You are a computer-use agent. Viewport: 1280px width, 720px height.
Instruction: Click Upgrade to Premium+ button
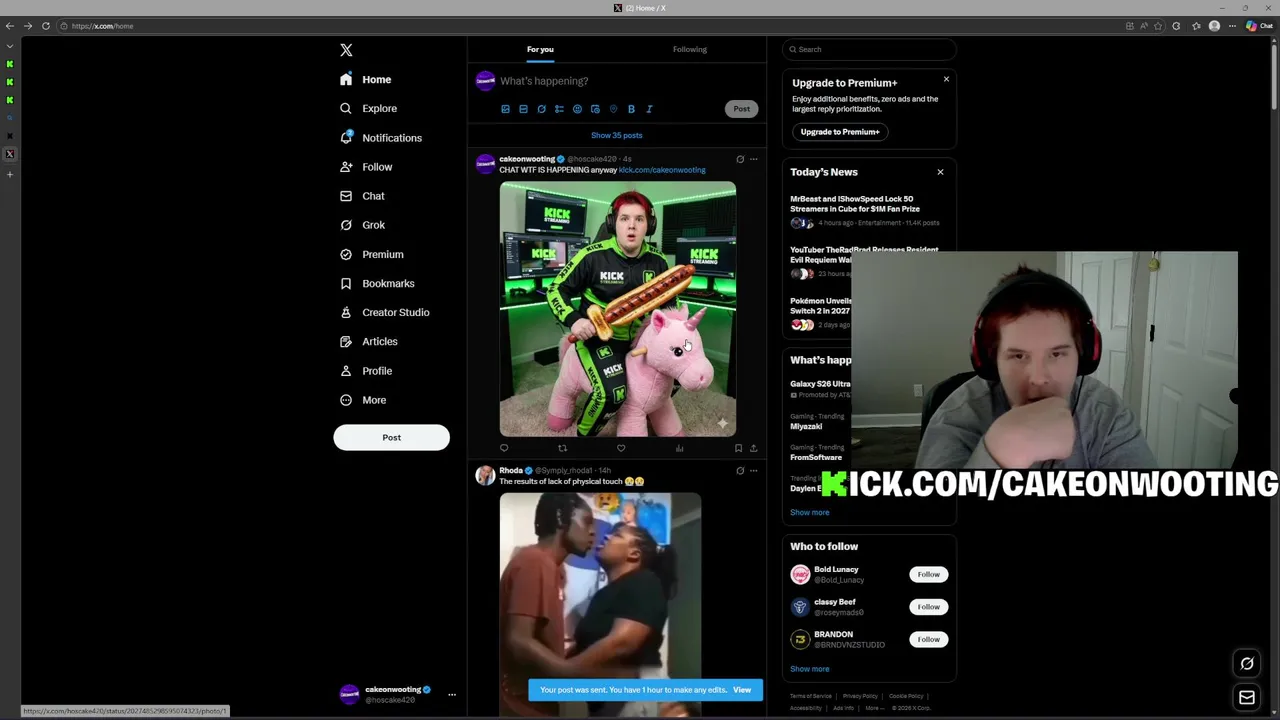(x=840, y=132)
